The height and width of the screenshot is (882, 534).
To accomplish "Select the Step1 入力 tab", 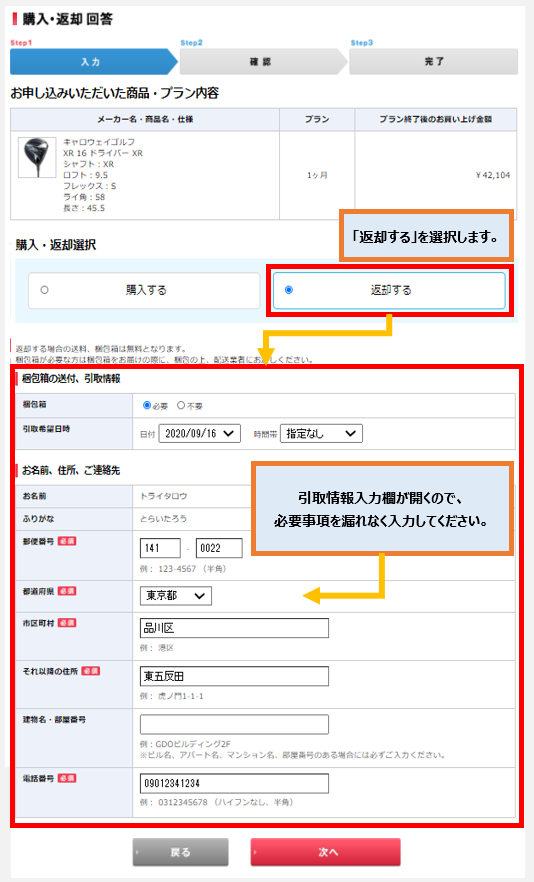I will pyautogui.click(x=93, y=62).
